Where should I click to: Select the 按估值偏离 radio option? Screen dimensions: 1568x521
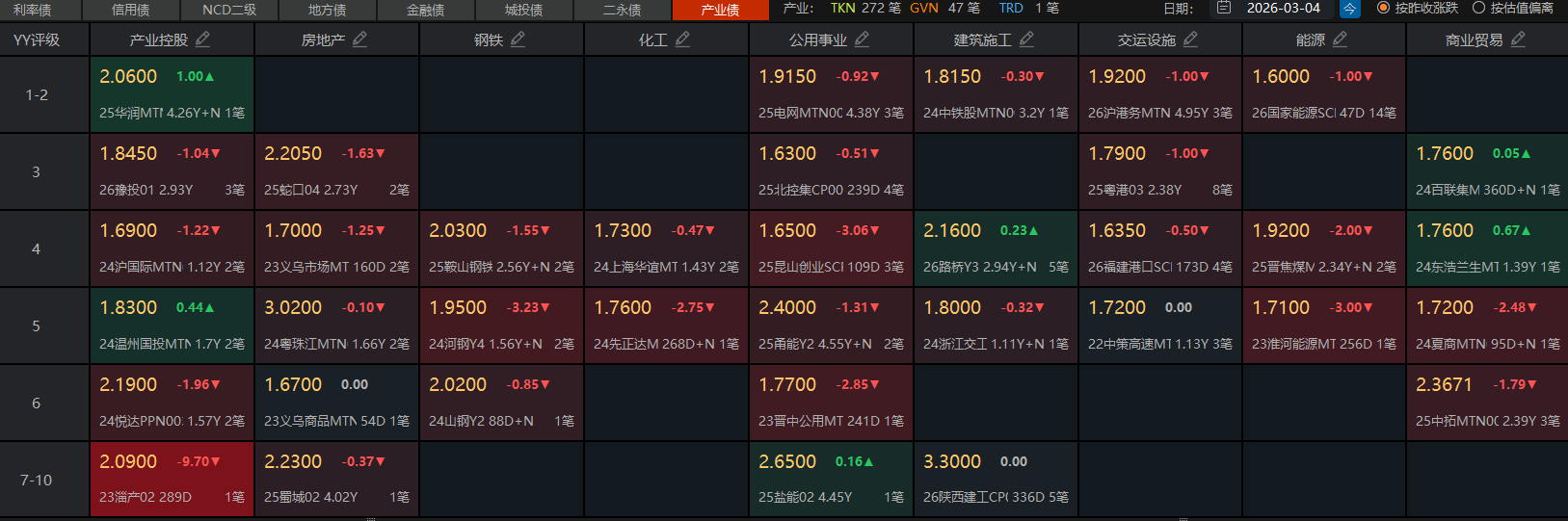(x=1513, y=8)
